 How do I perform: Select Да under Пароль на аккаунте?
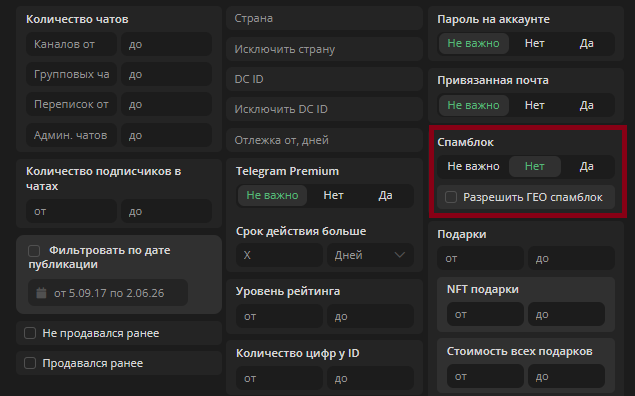pos(586,43)
